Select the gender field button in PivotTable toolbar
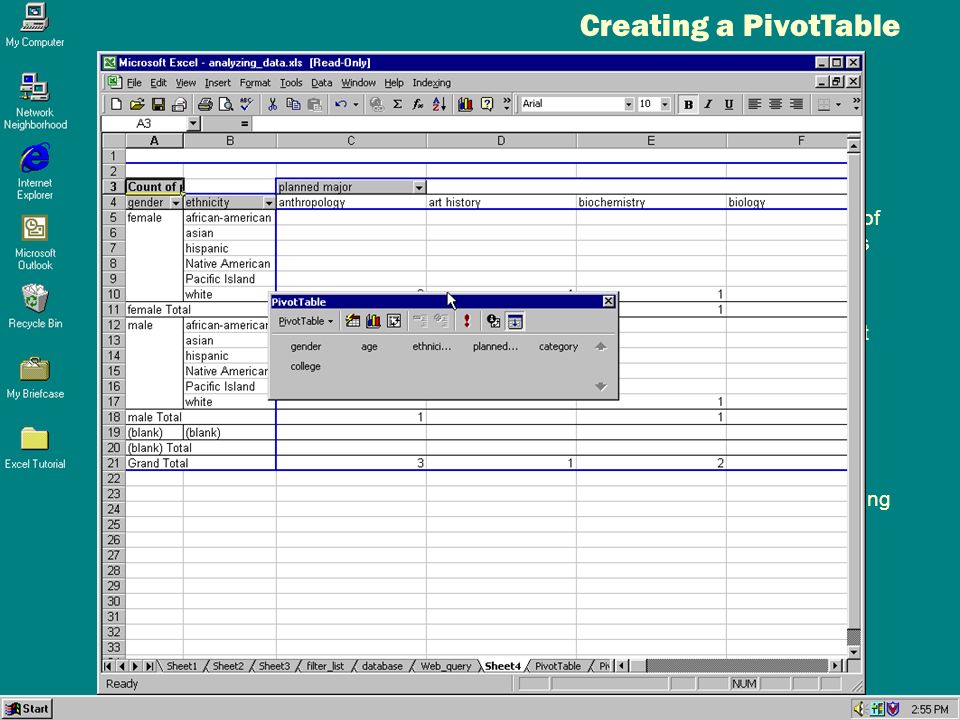Image resolution: width=960 pixels, height=720 pixels. [306, 347]
